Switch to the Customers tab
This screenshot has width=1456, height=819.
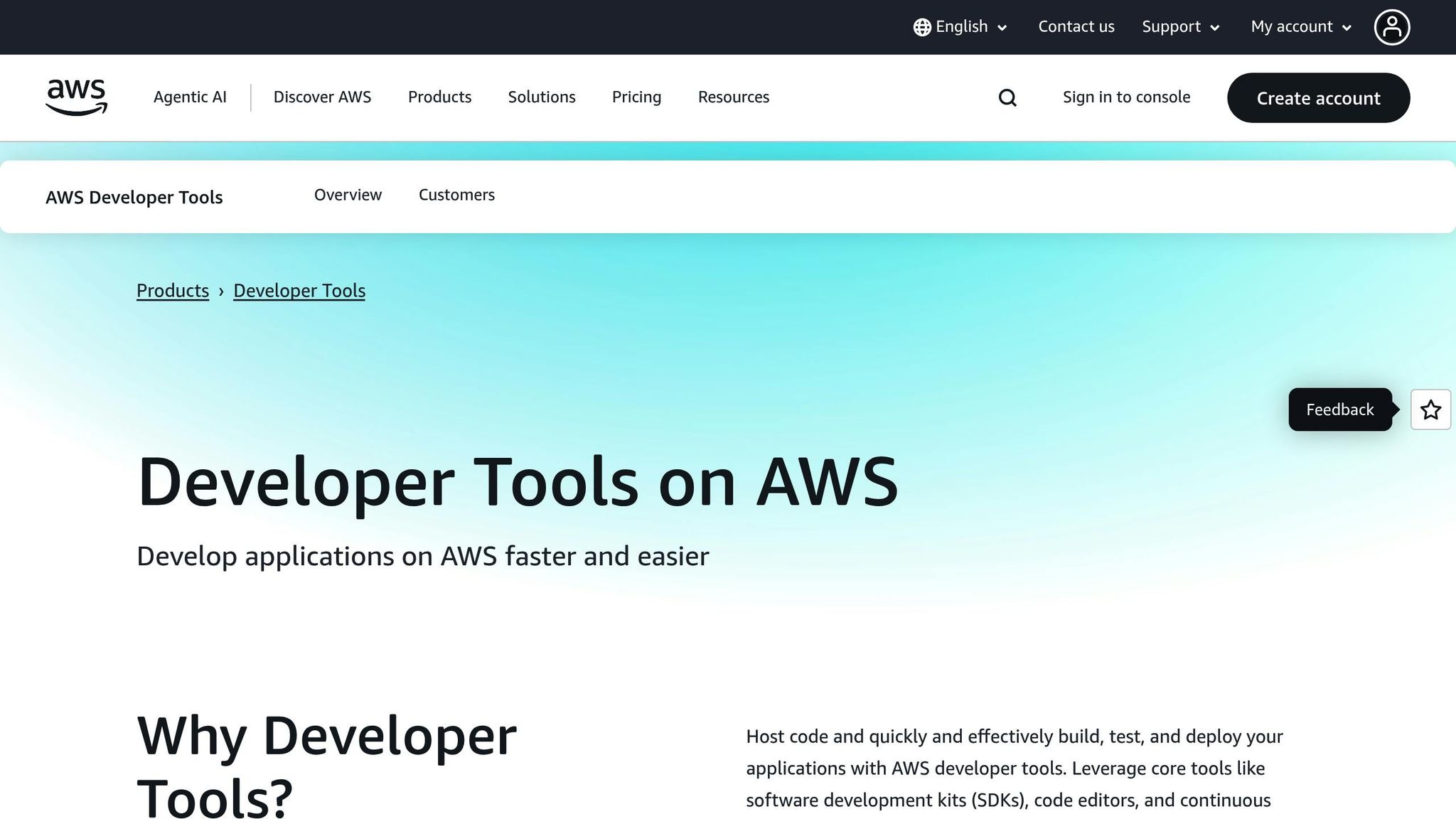point(456,195)
